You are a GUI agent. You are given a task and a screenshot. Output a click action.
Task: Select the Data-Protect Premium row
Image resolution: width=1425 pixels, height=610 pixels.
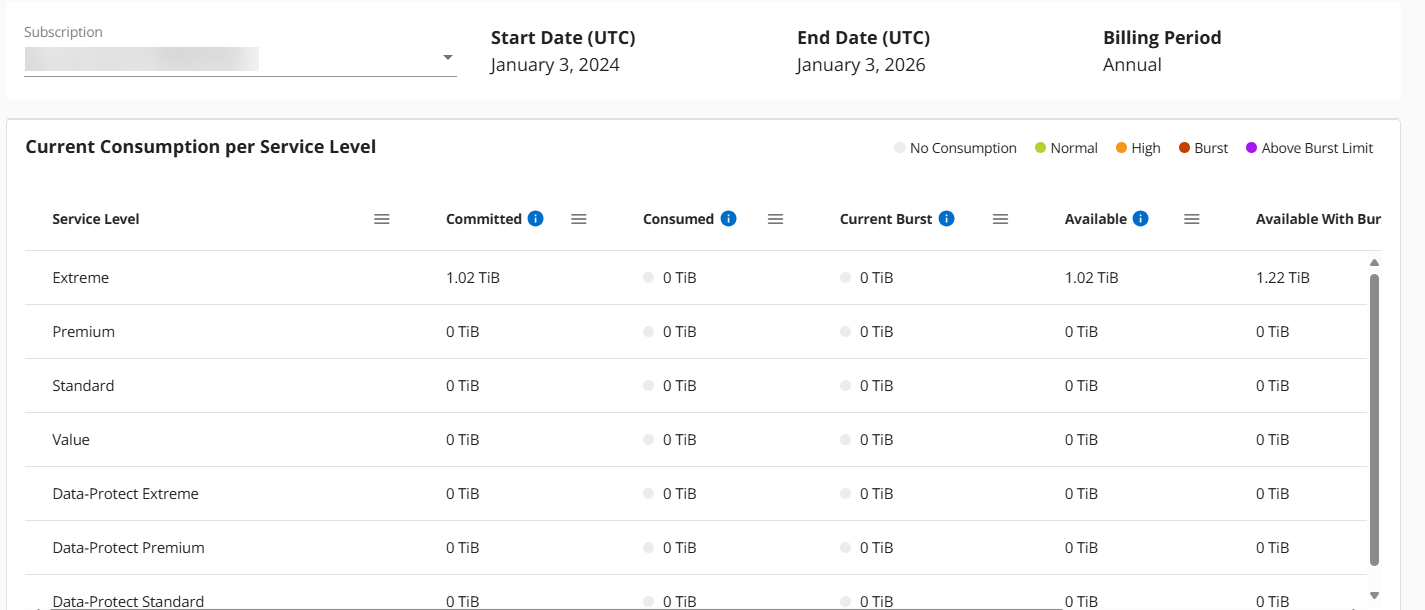tap(128, 548)
